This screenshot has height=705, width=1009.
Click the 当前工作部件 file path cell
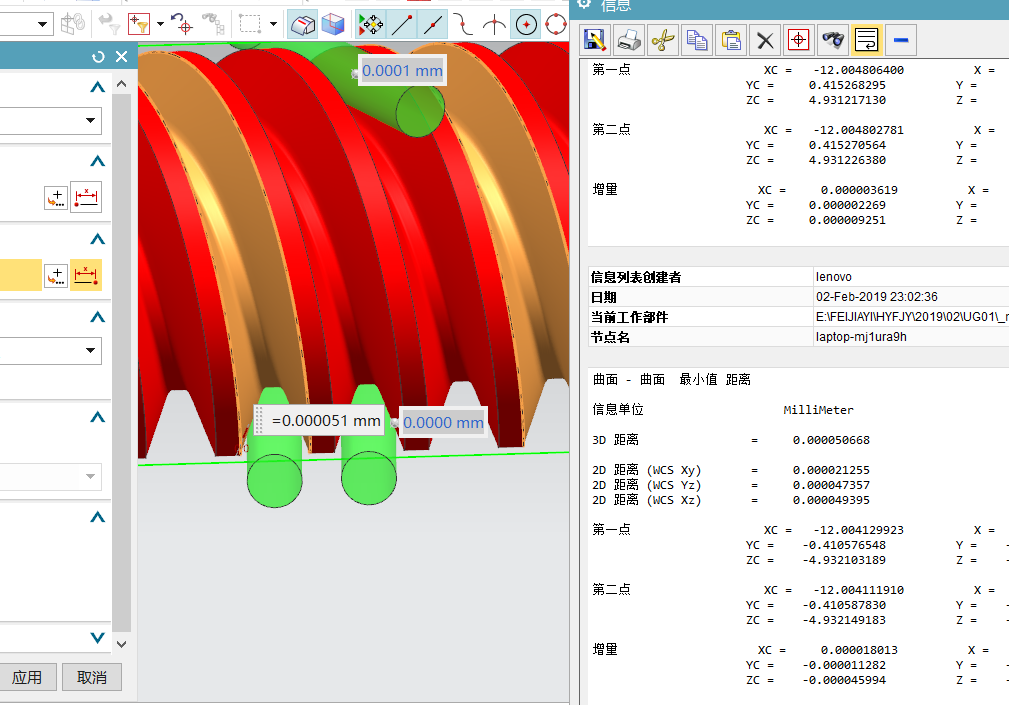[911, 316]
